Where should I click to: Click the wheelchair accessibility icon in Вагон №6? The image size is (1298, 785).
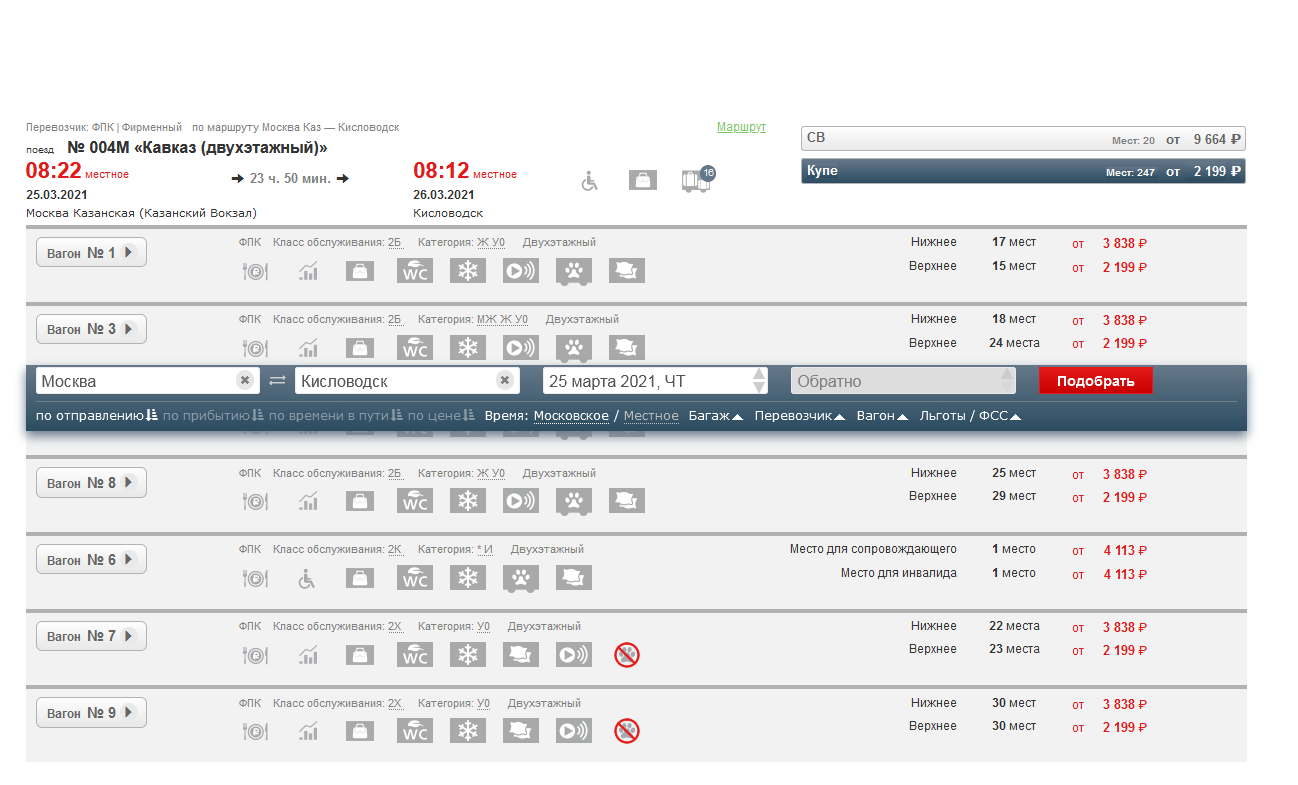pos(308,578)
